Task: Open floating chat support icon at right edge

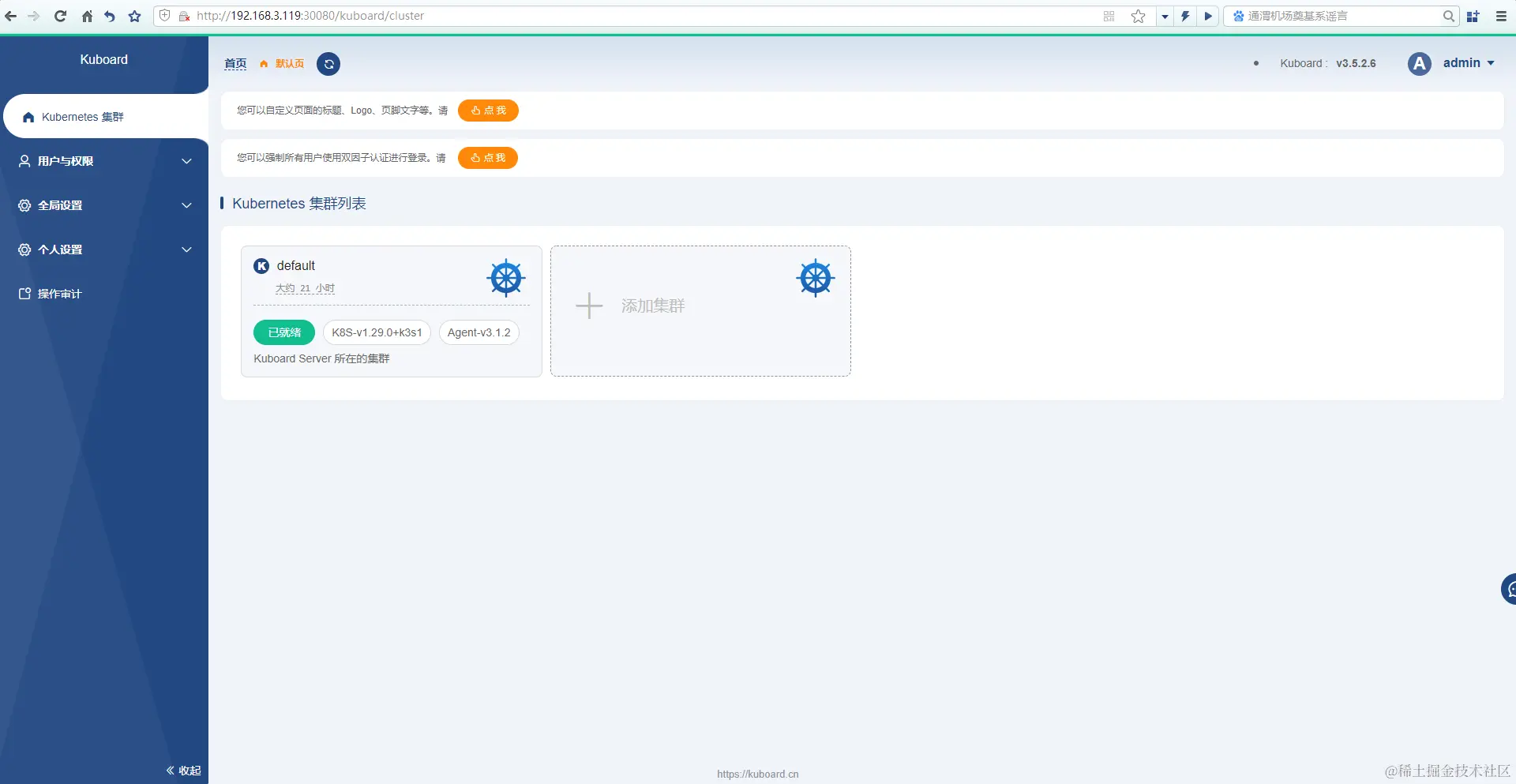Action: [x=1508, y=589]
